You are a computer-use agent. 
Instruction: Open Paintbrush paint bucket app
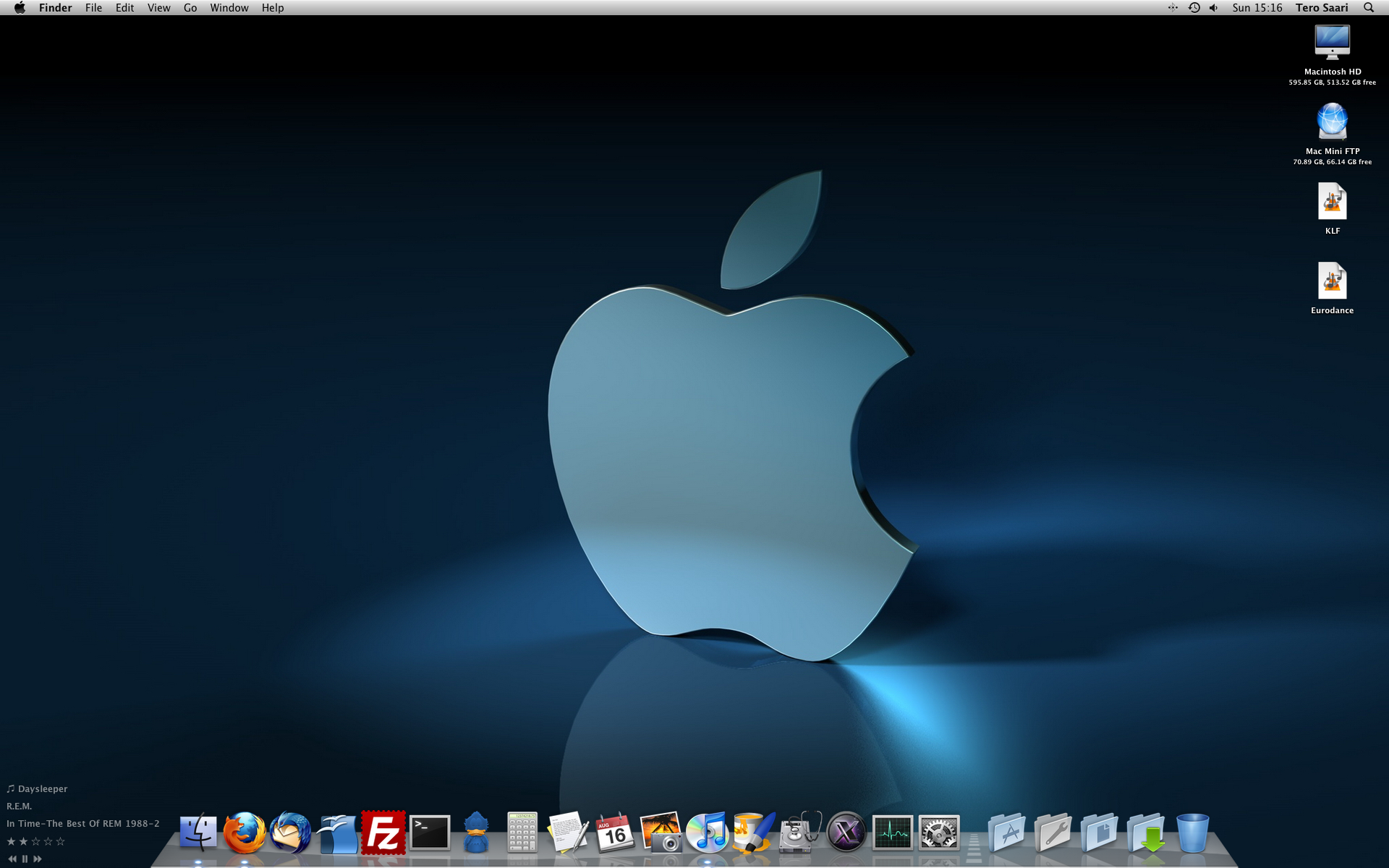[754, 832]
